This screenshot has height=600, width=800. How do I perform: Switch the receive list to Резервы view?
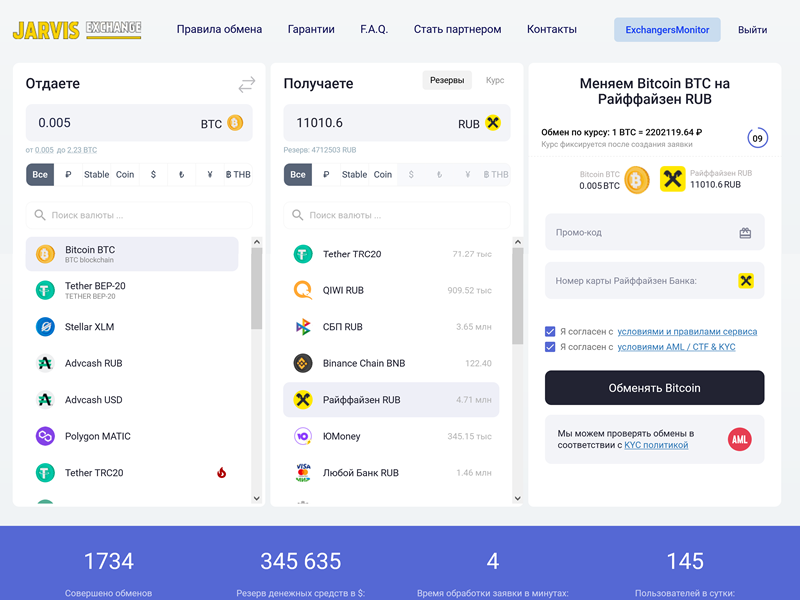pyautogui.click(x=447, y=80)
